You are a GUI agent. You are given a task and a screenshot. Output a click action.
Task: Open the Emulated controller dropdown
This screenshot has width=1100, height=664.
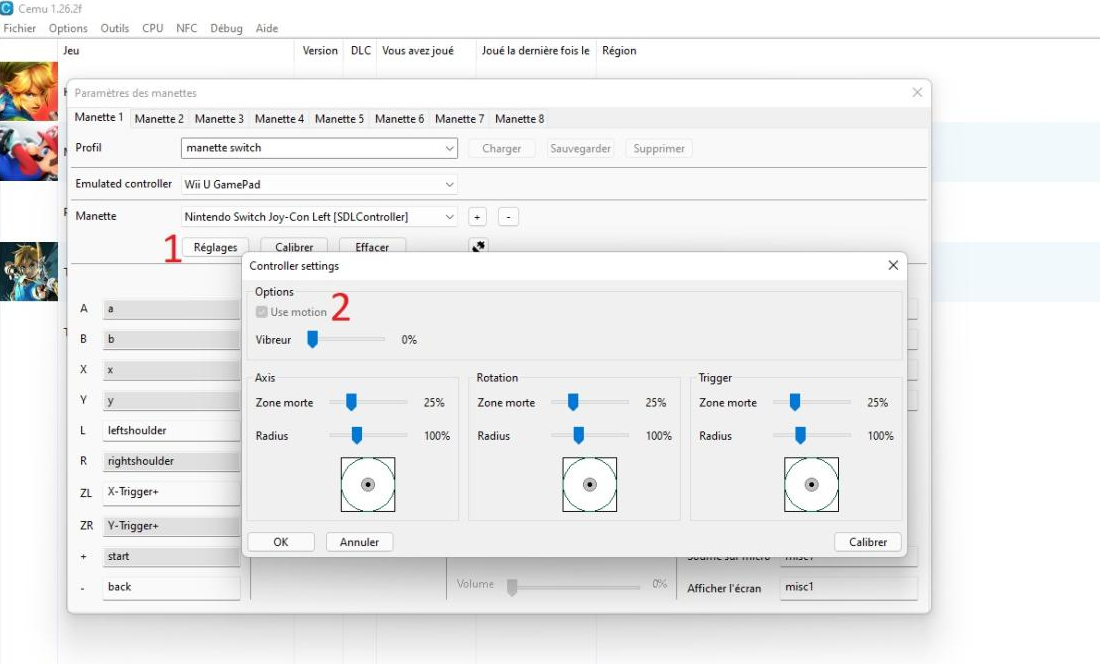point(449,185)
